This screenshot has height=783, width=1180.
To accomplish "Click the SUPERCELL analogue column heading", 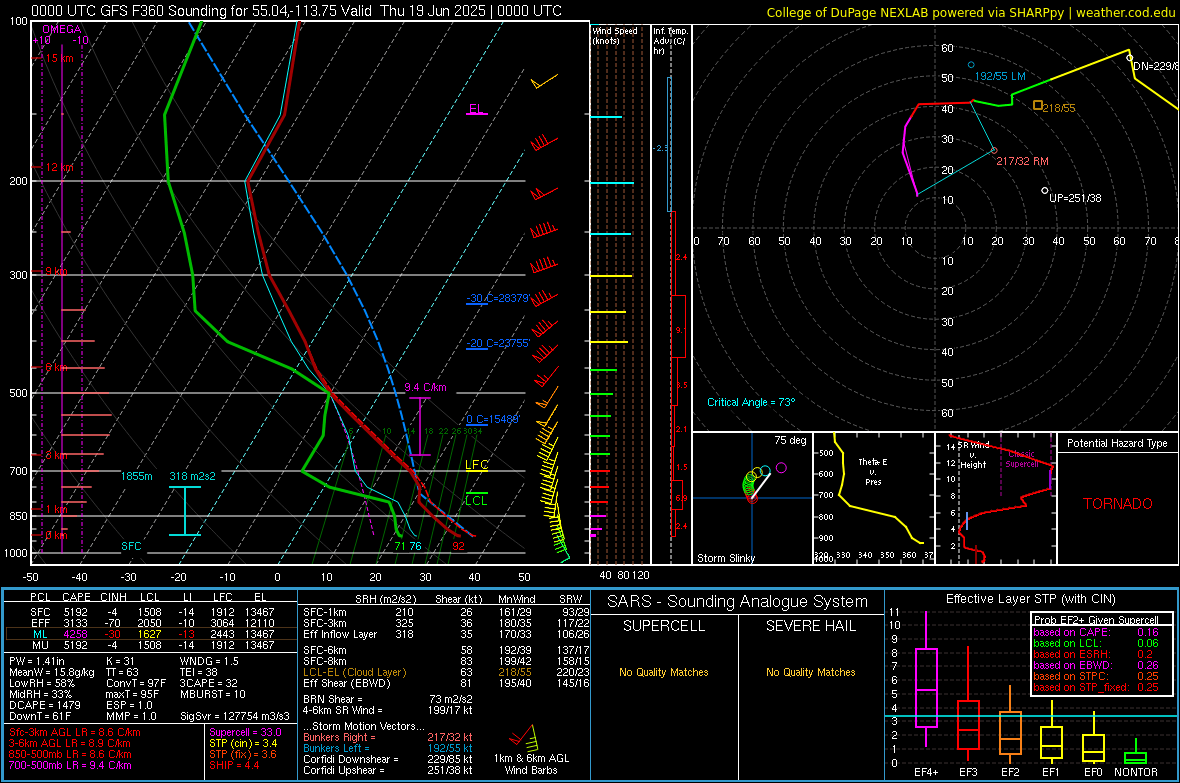I will (x=664, y=626).
